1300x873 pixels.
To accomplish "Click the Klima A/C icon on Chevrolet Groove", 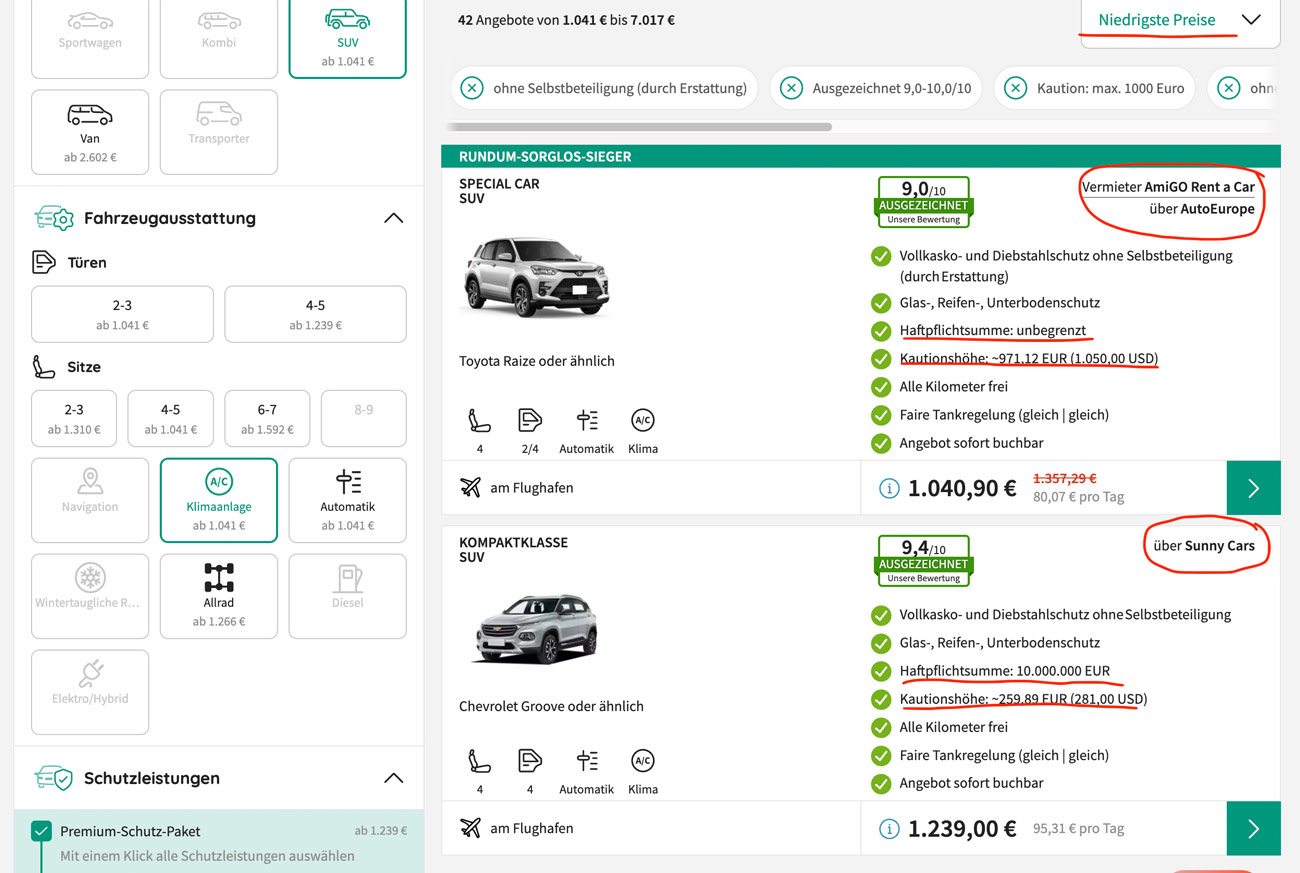I will pos(643,761).
